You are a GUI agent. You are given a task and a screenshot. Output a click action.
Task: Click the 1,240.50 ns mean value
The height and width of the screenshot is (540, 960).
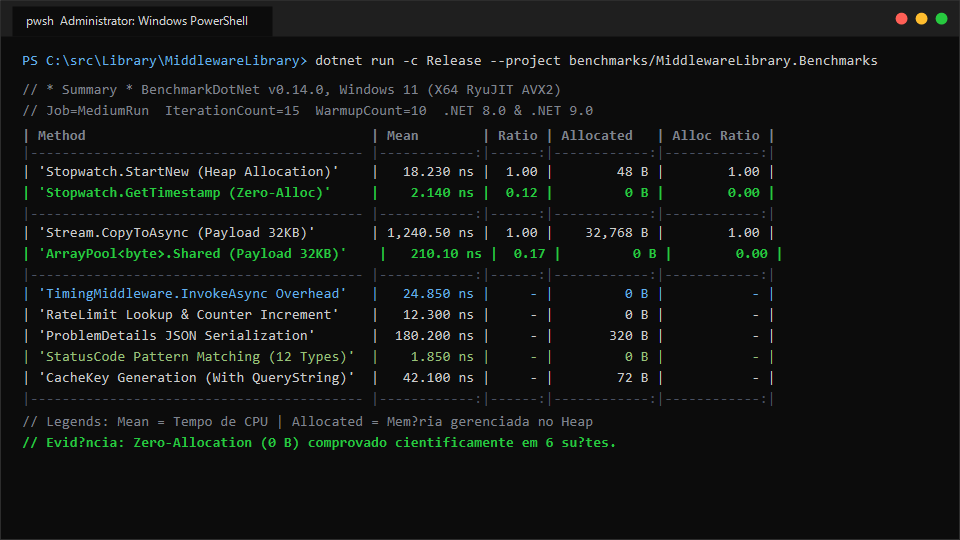(x=430, y=233)
